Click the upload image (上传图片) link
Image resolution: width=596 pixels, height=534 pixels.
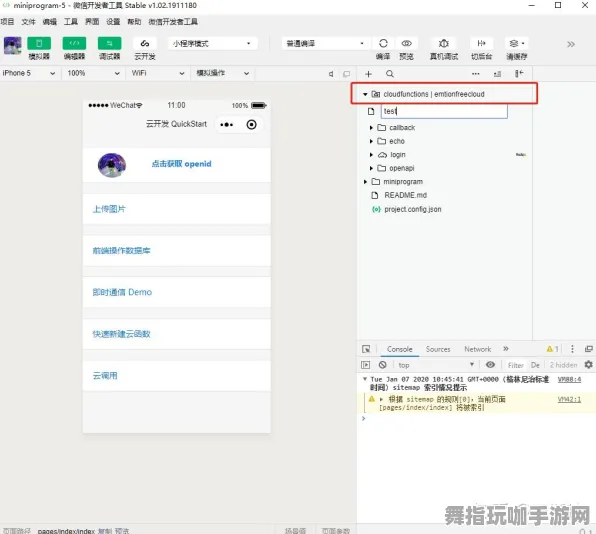[109, 209]
